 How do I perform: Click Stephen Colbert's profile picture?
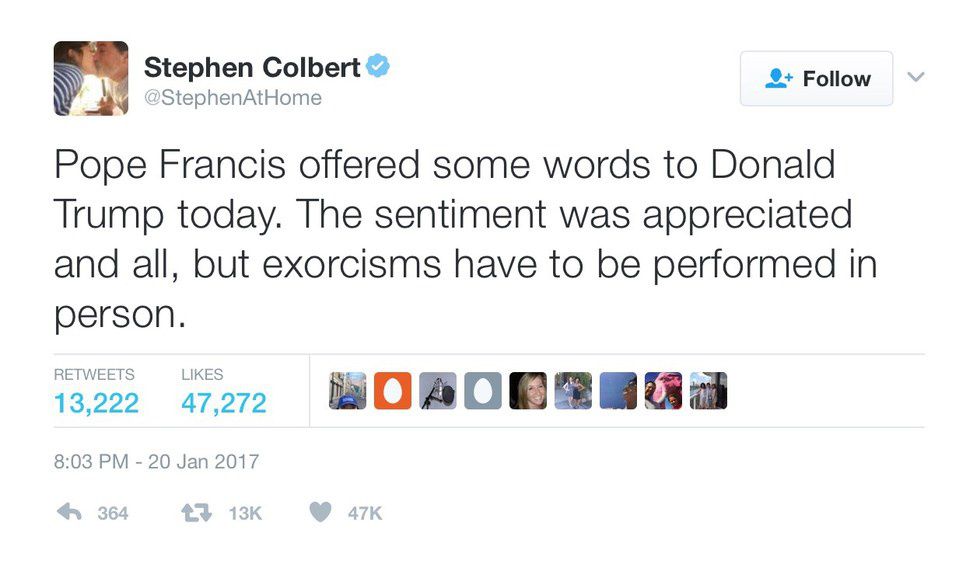pyautogui.click(x=90, y=78)
